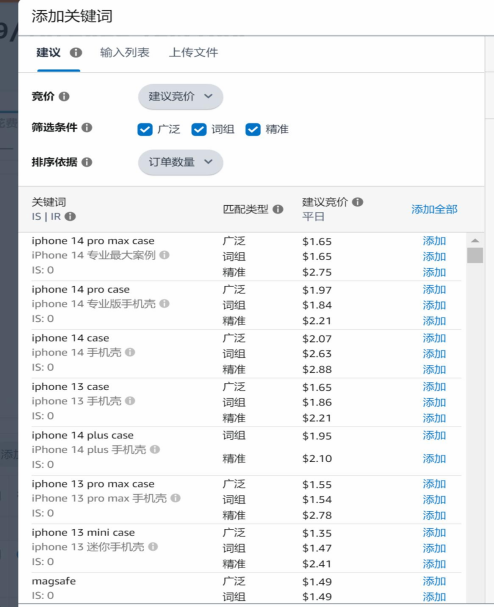Add iphone 14 plus case 精准 $2.10

(x=434, y=458)
